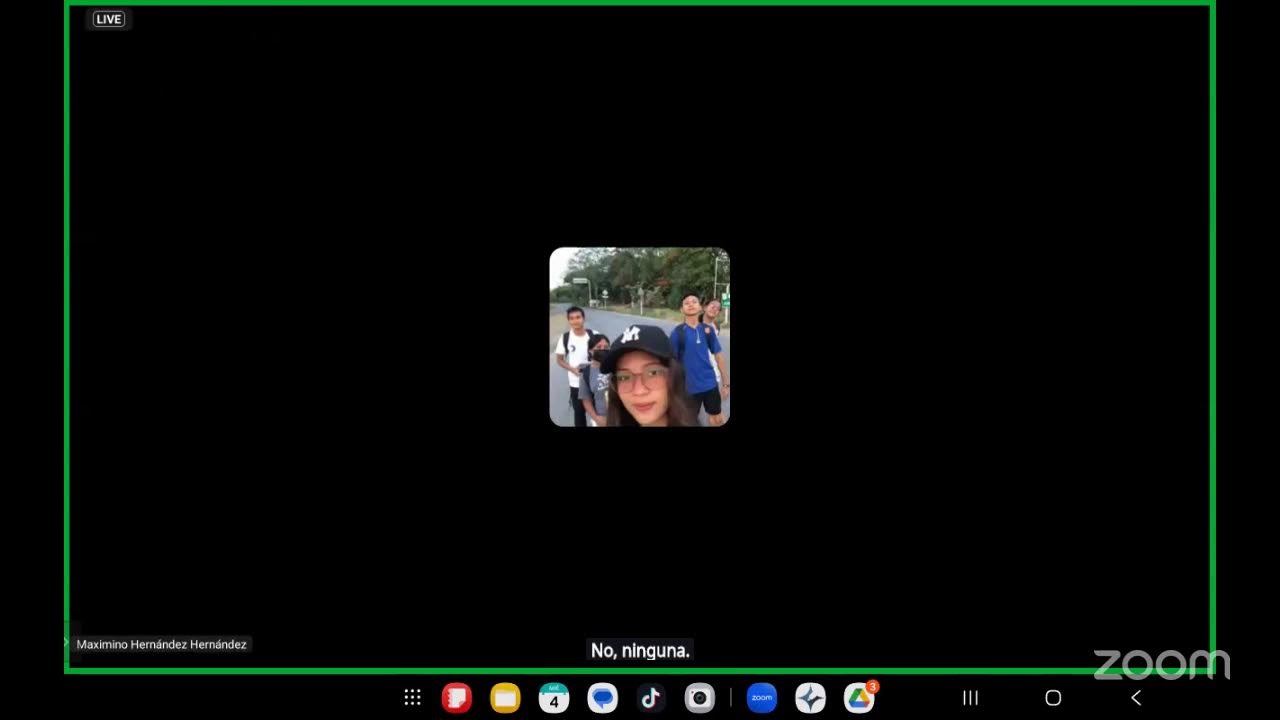Click the Maximino Hernández Hernández name label
The height and width of the screenshot is (720, 1280).
coord(161,645)
